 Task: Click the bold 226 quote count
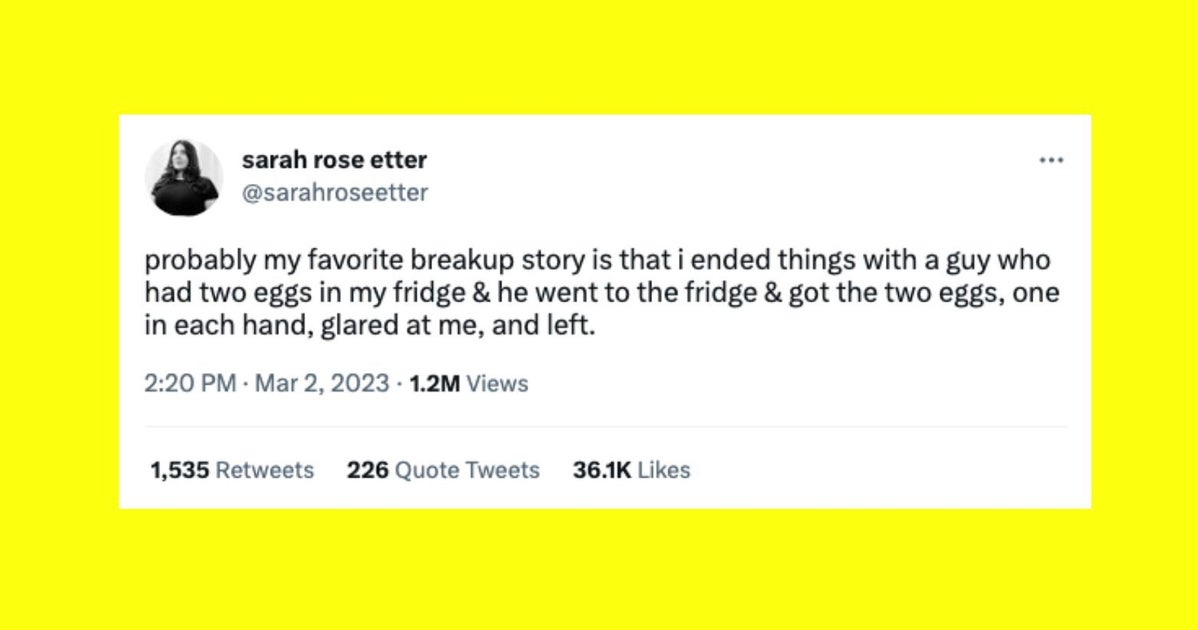point(367,470)
